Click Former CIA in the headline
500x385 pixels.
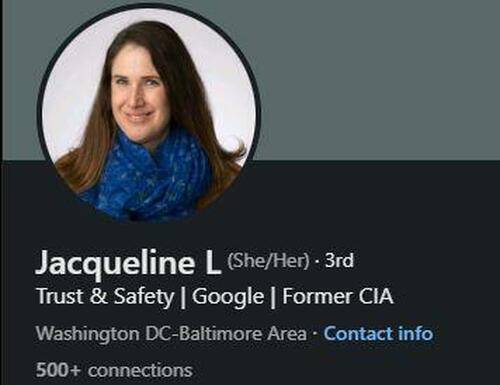(x=338, y=296)
